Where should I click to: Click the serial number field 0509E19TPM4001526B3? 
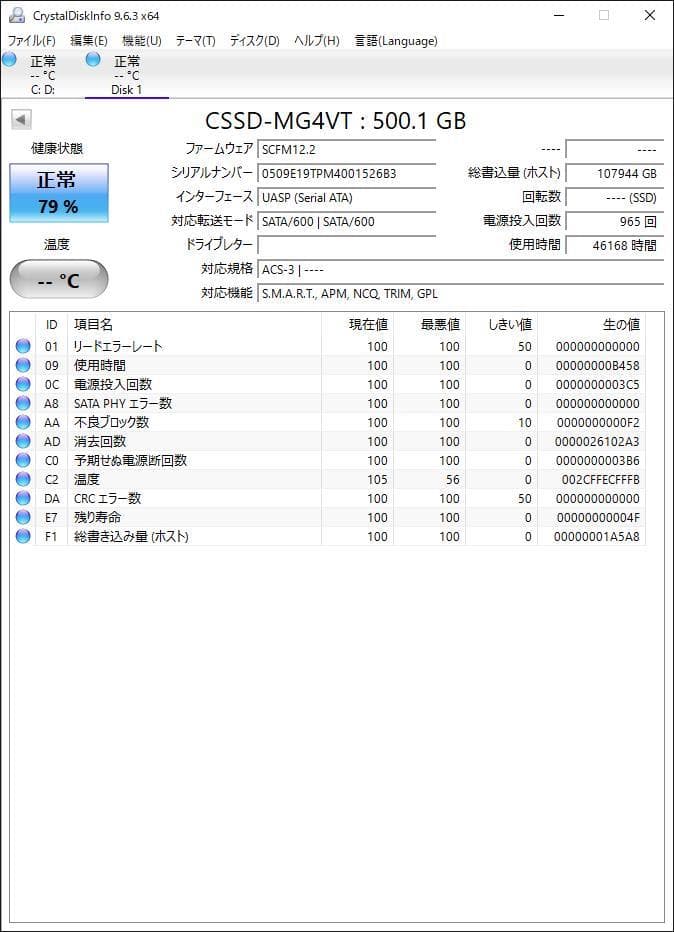click(347, 174)
